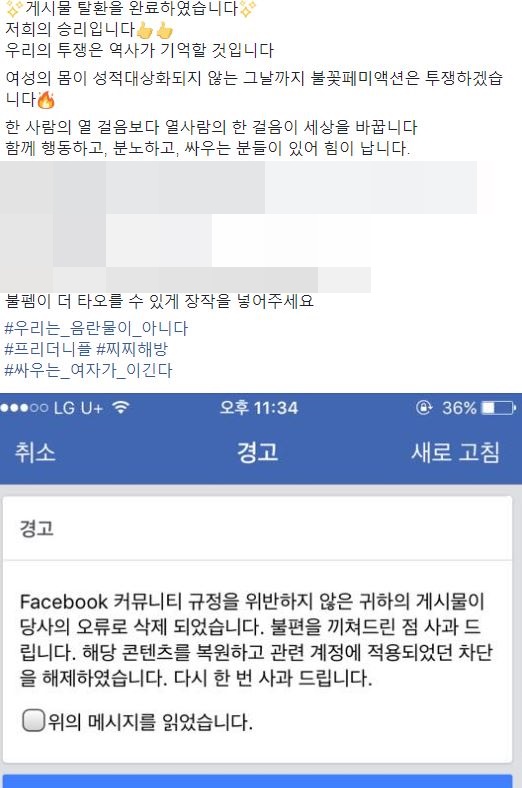Open hashtag #우리는_음란물이_아니다
The height and width of the screenshot is (788, 522).
point(96,328)
